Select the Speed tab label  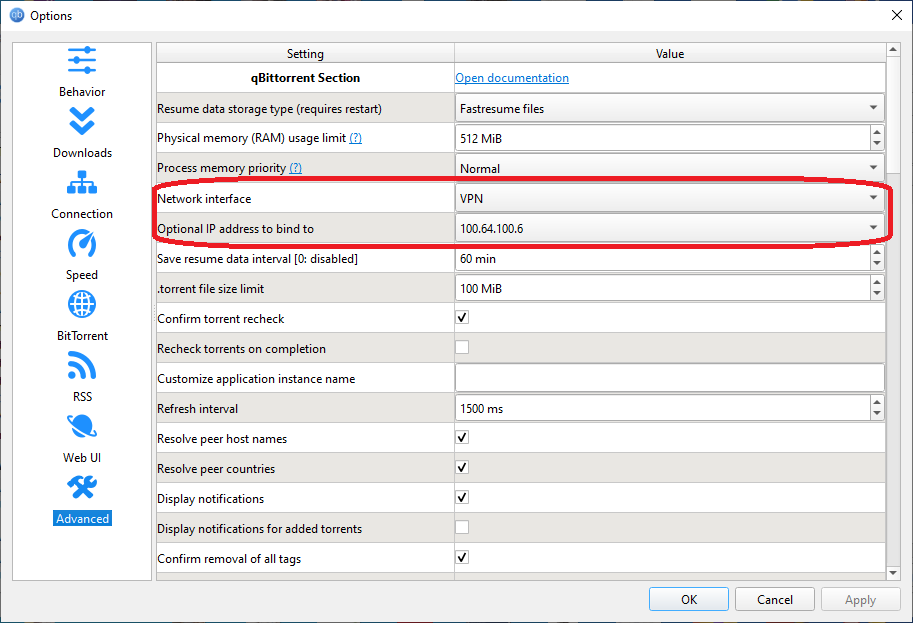[82, 275]
